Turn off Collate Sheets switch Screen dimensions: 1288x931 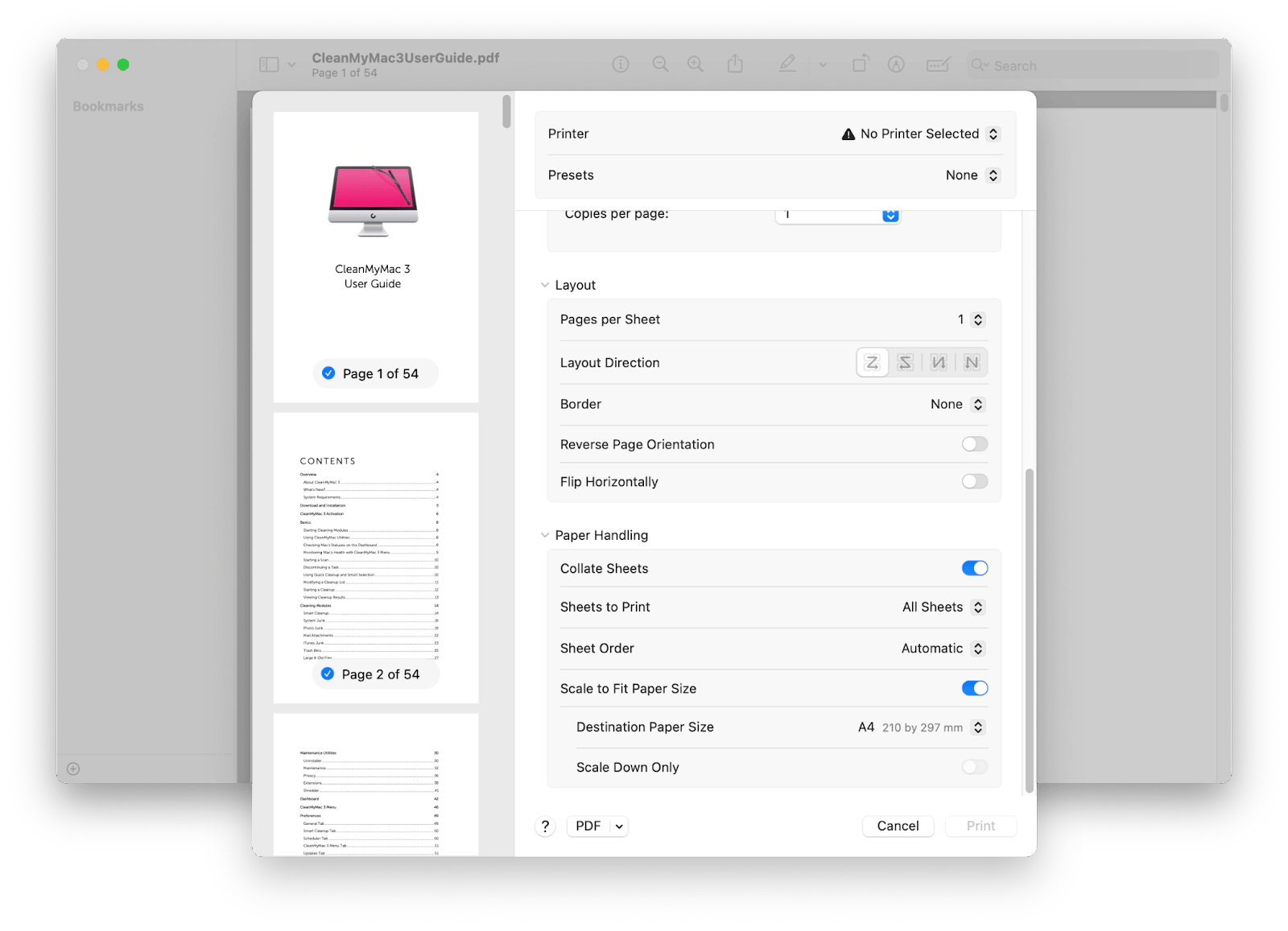coord(975,568)
